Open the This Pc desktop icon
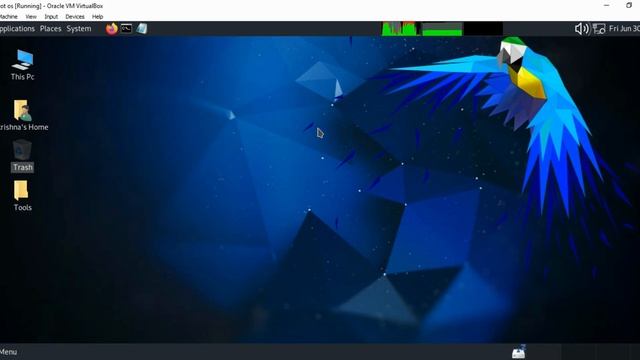 click(22, 65)
